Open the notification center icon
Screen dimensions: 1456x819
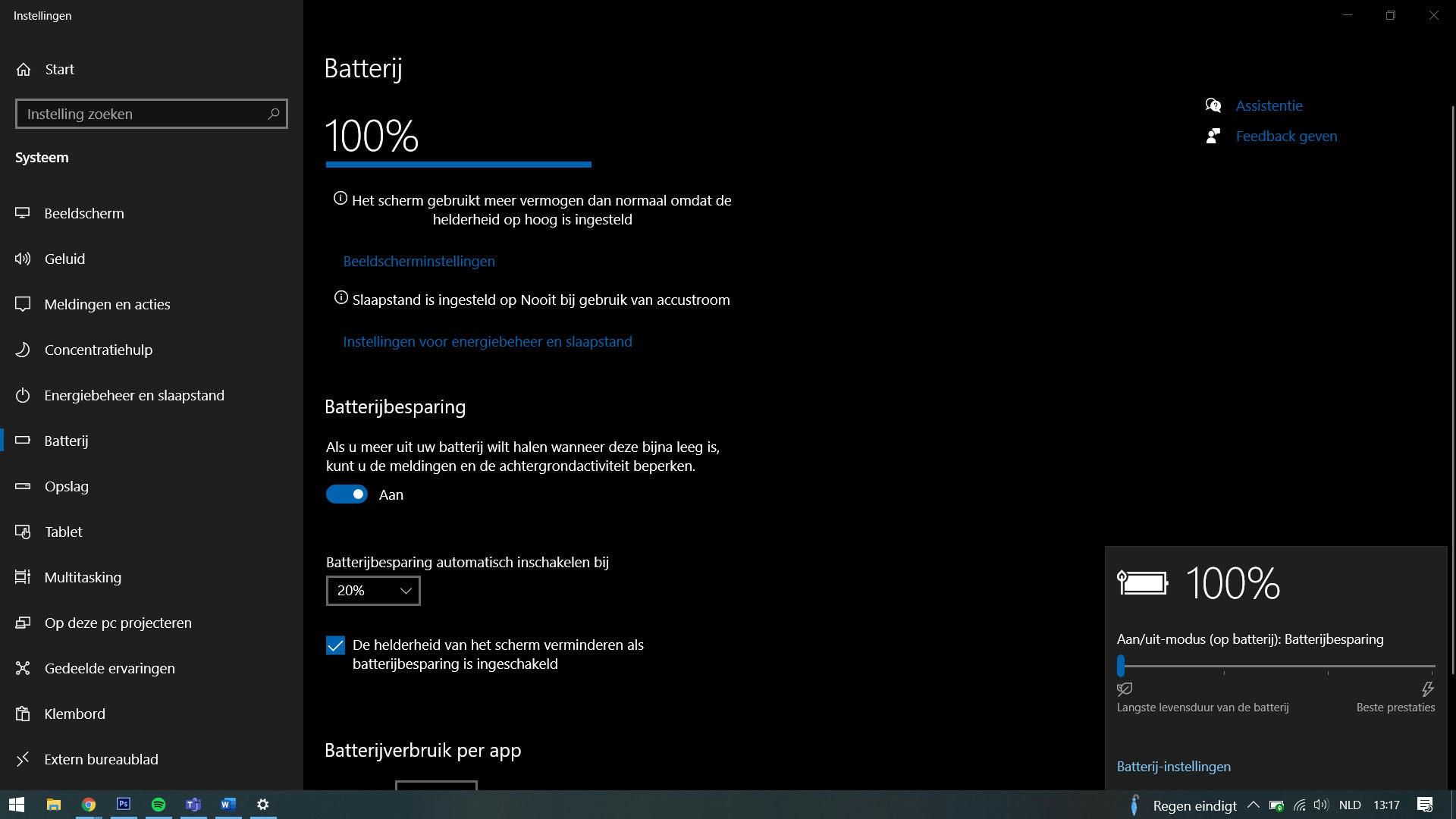click(1425, 805)
